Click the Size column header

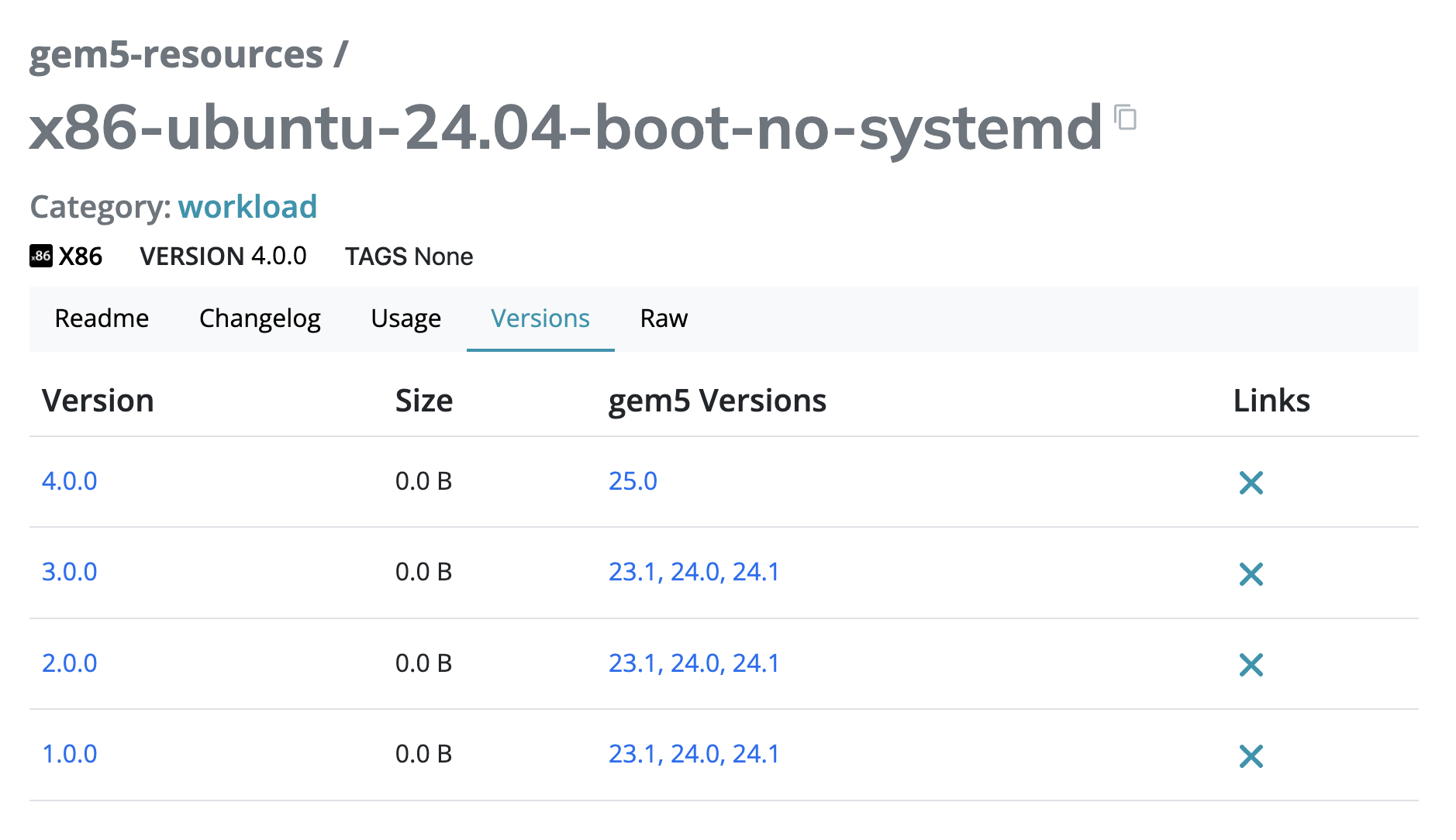click(424, 401)
